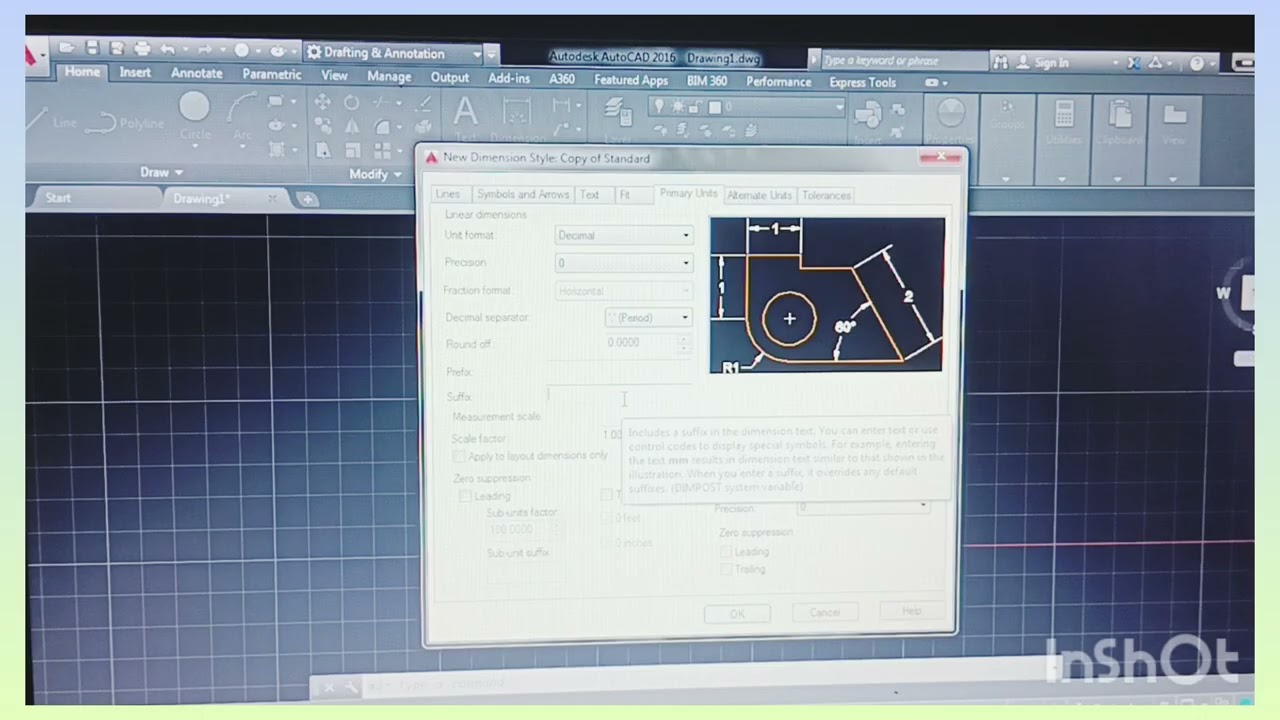The width and height of the screenshot is (1280, 720).
Task: Select the Move tool in Modify panel
Action: (x=323, y=102)
